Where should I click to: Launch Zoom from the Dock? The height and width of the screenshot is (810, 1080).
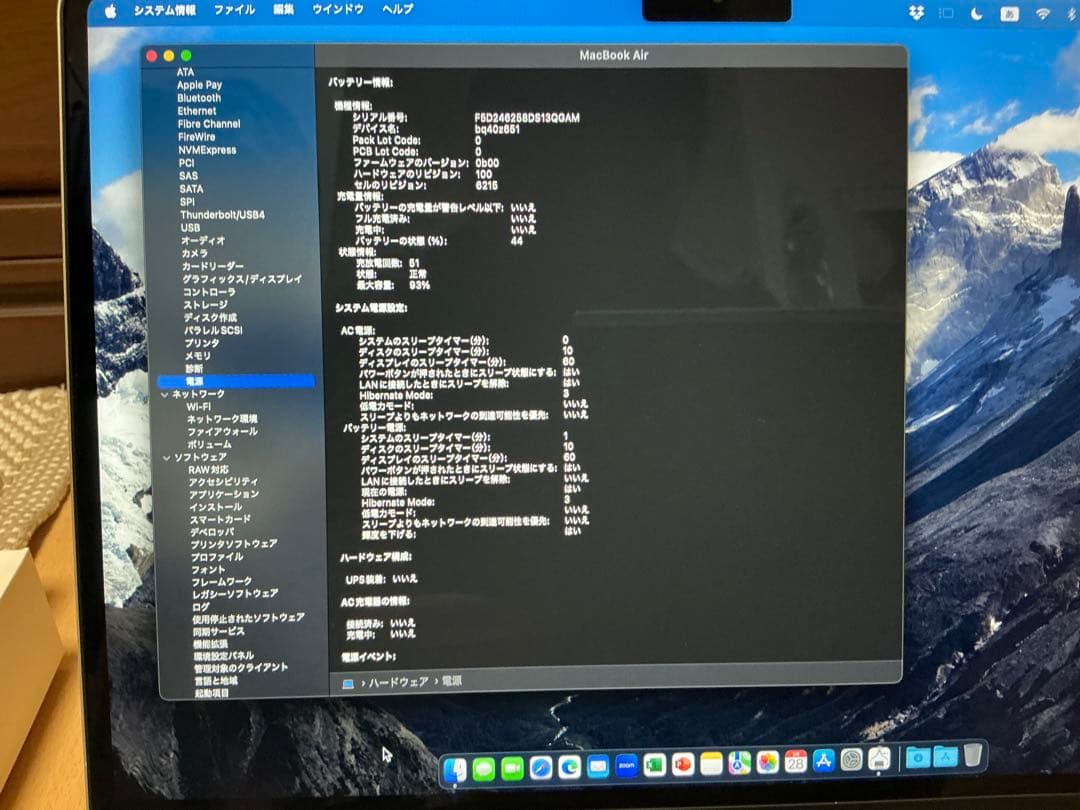(626, 765)
